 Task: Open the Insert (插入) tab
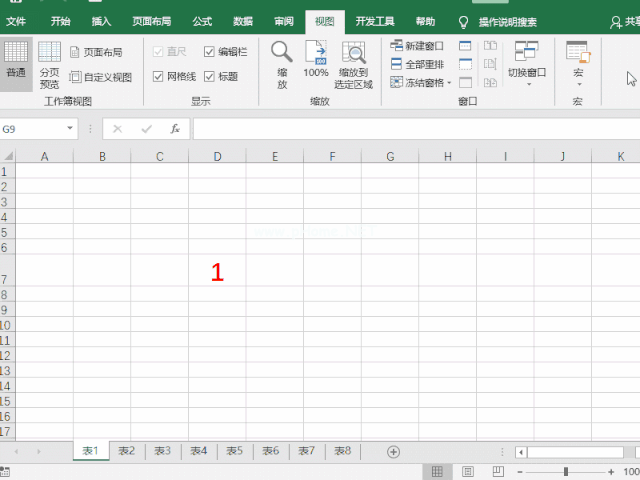[x=101, y=22]
